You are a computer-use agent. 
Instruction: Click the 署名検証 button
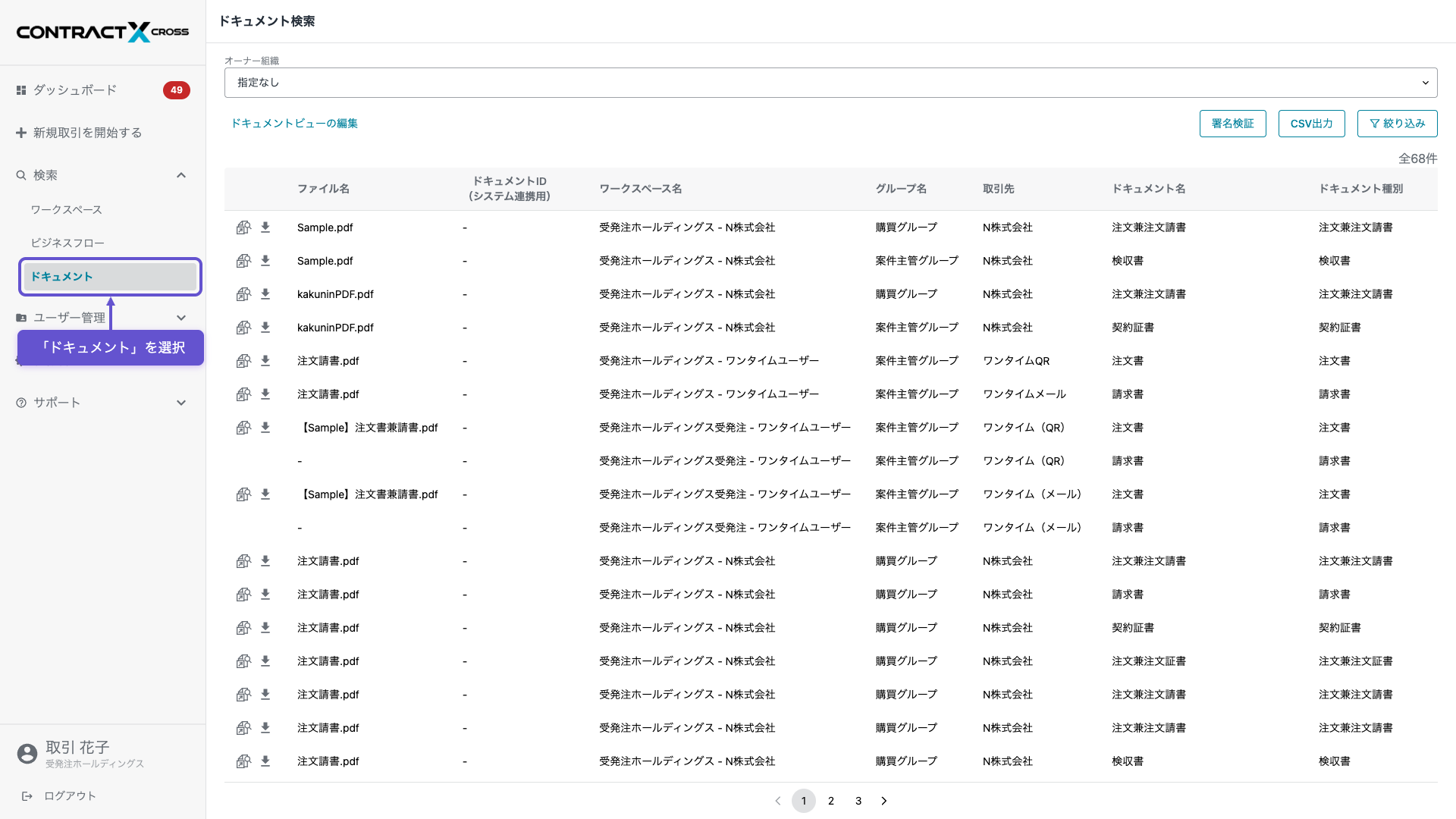[x=1232, y=124]
